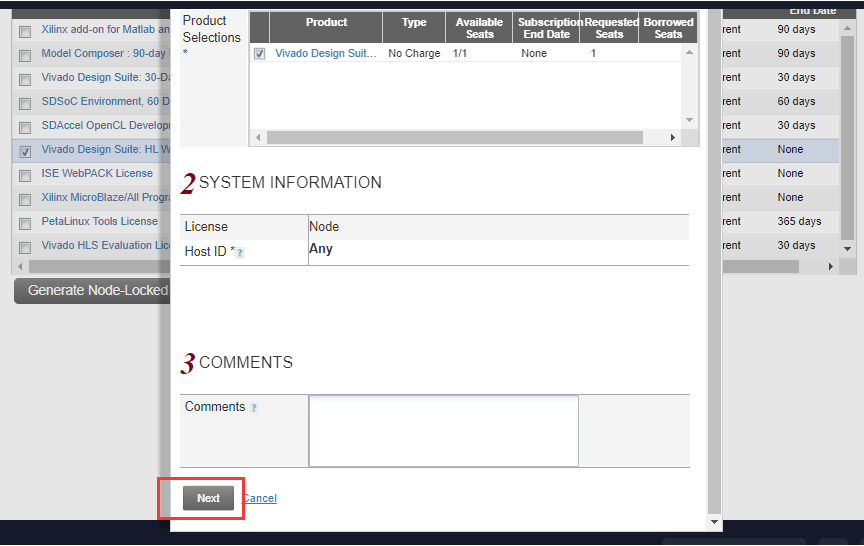The image size is (864, 546).
Task: Click scroll-down arrow of product selections table
Action: (x=689, y=120)
